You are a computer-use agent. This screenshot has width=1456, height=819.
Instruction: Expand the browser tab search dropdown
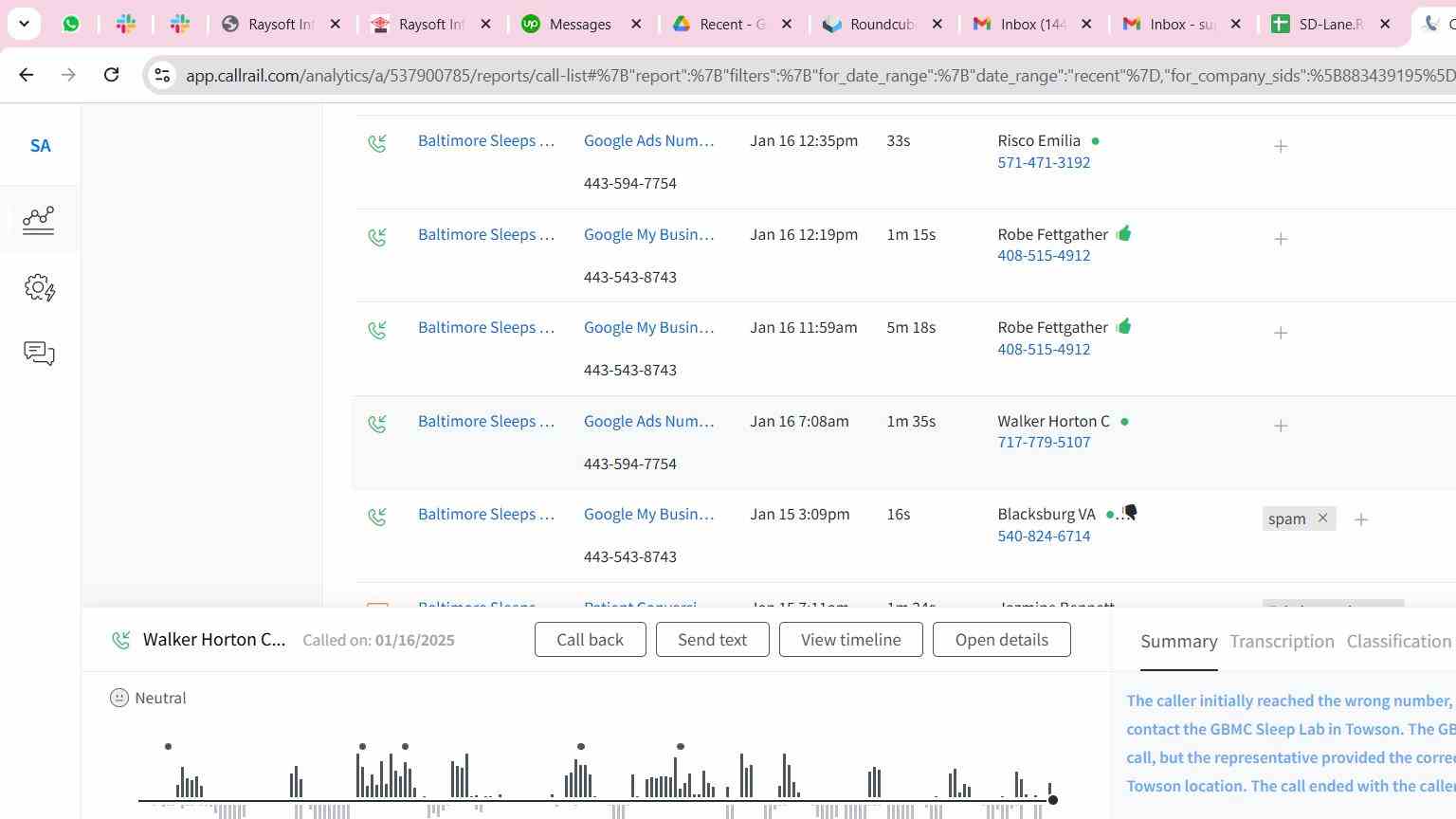click(x=24, y=24)
